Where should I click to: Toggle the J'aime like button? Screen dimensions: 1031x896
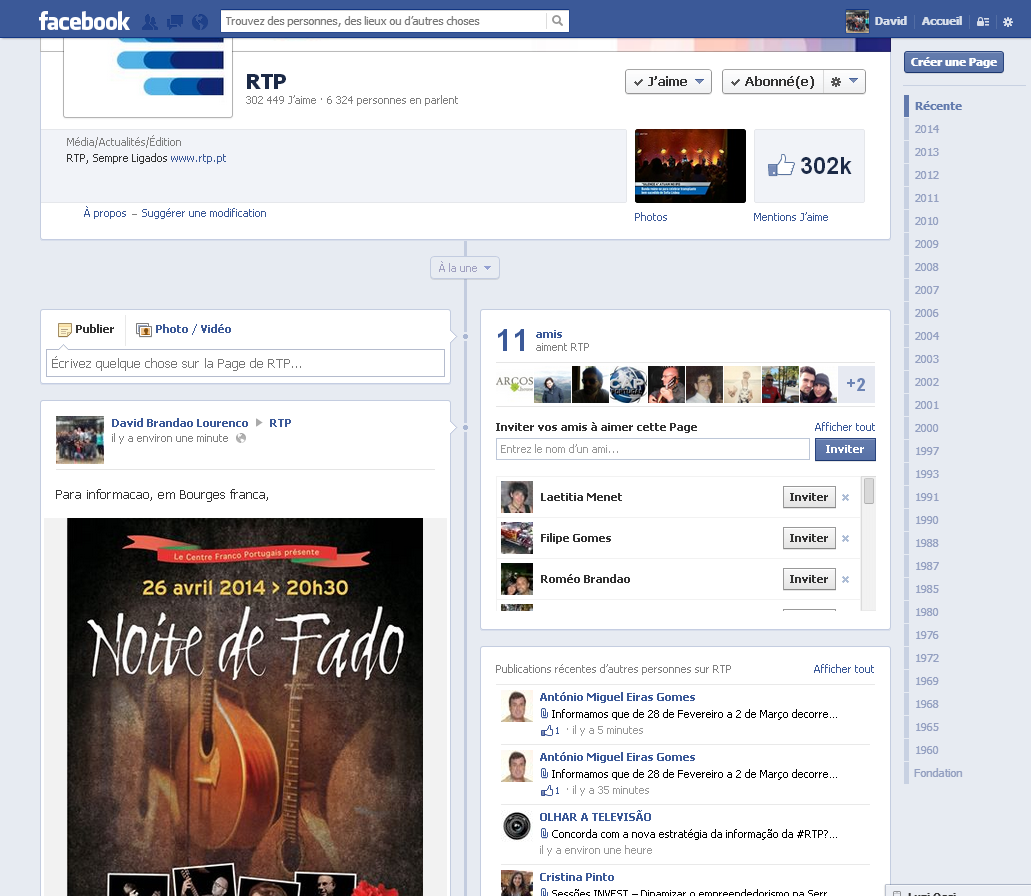(668, 82)
